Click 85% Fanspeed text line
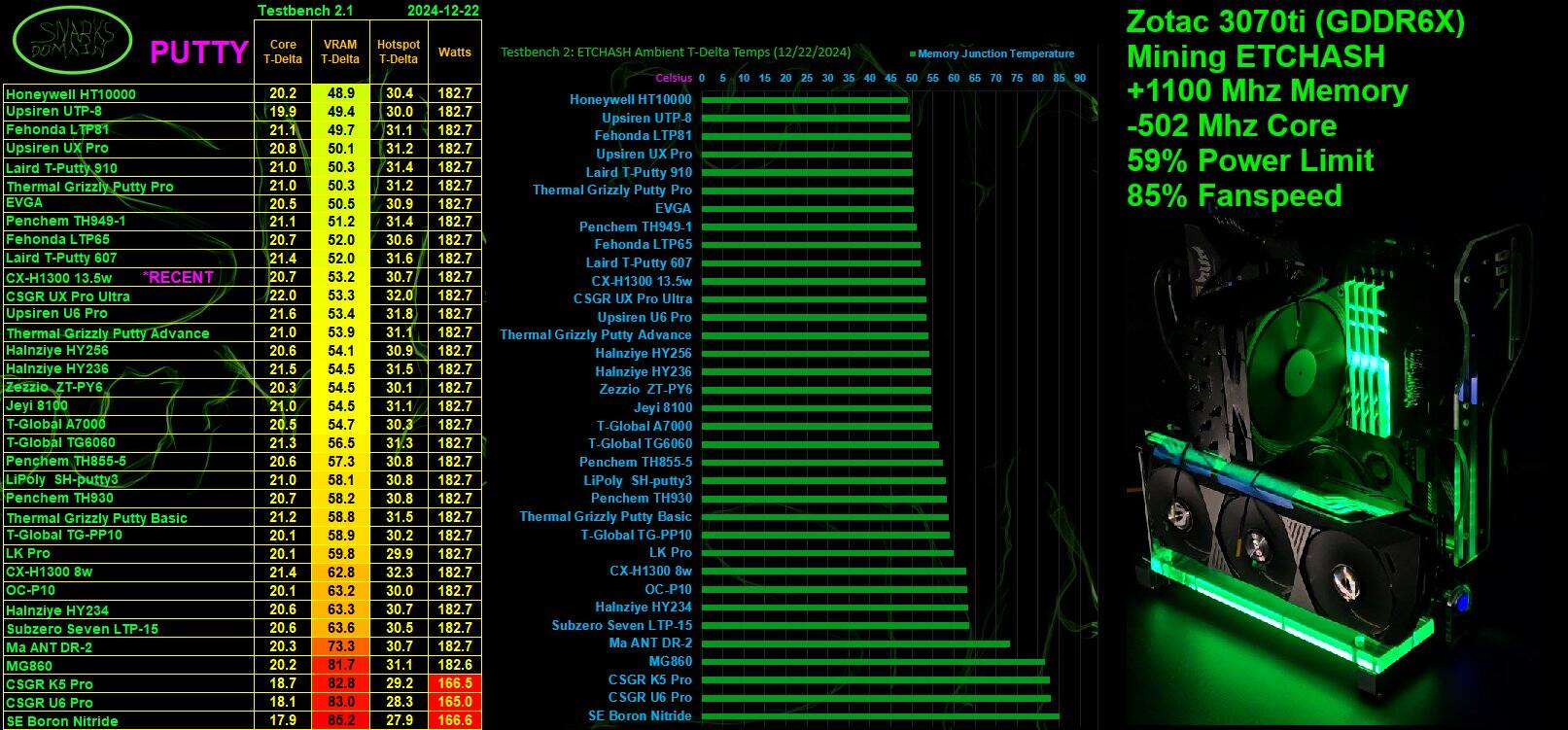Screen dimensions: 1568x730 1234,195
